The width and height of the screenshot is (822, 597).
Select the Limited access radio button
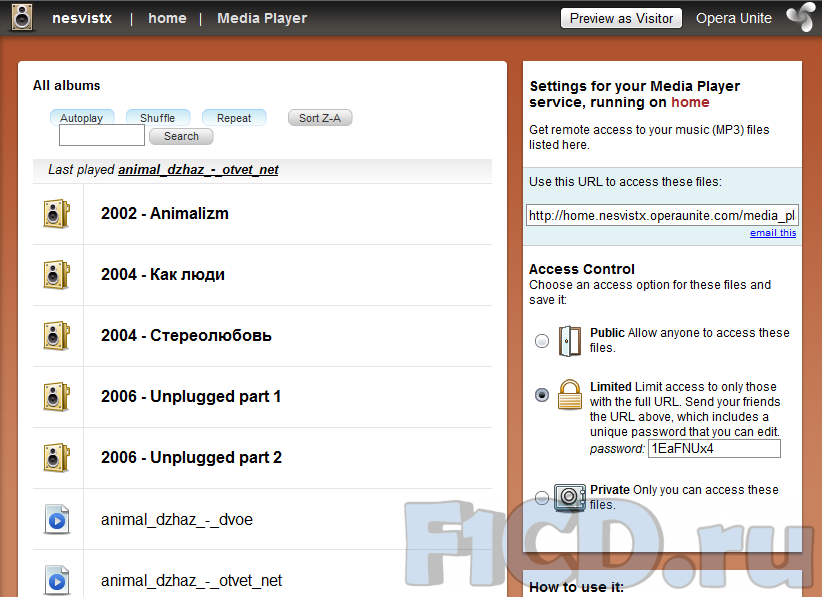(542, 395)
